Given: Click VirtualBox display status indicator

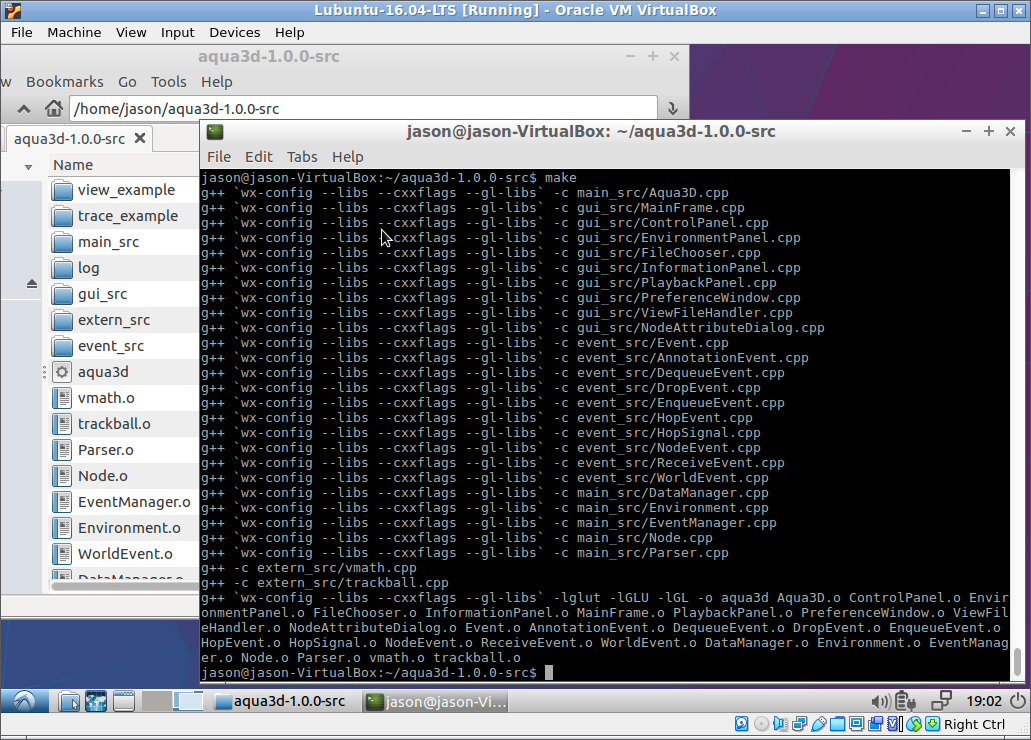Looking at the screenshot, I should 856,724.
